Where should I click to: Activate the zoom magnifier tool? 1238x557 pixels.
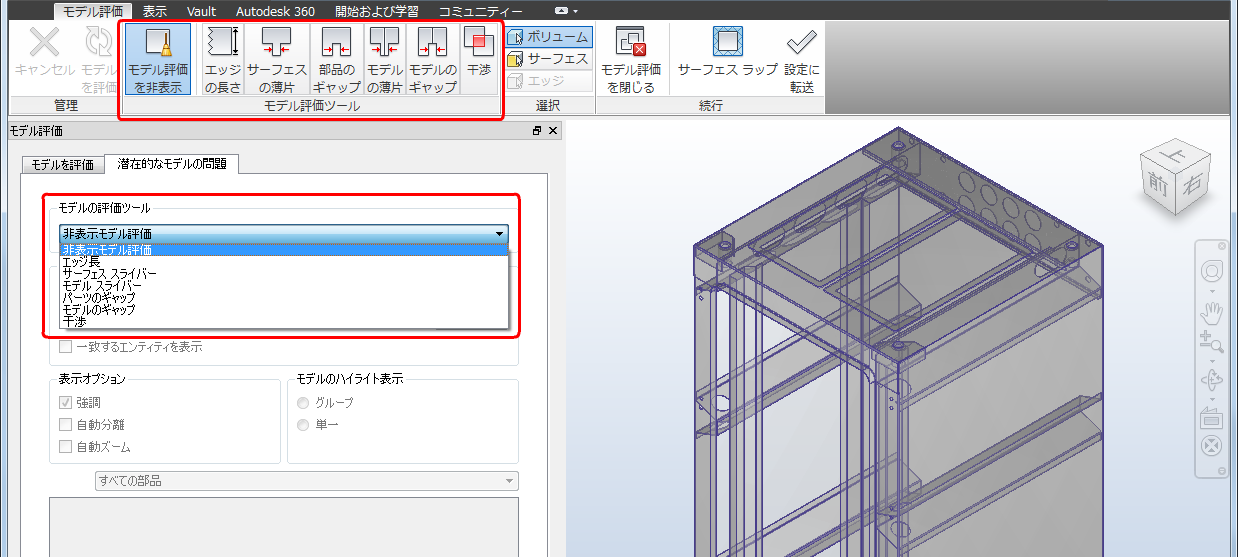(1212, 342)
